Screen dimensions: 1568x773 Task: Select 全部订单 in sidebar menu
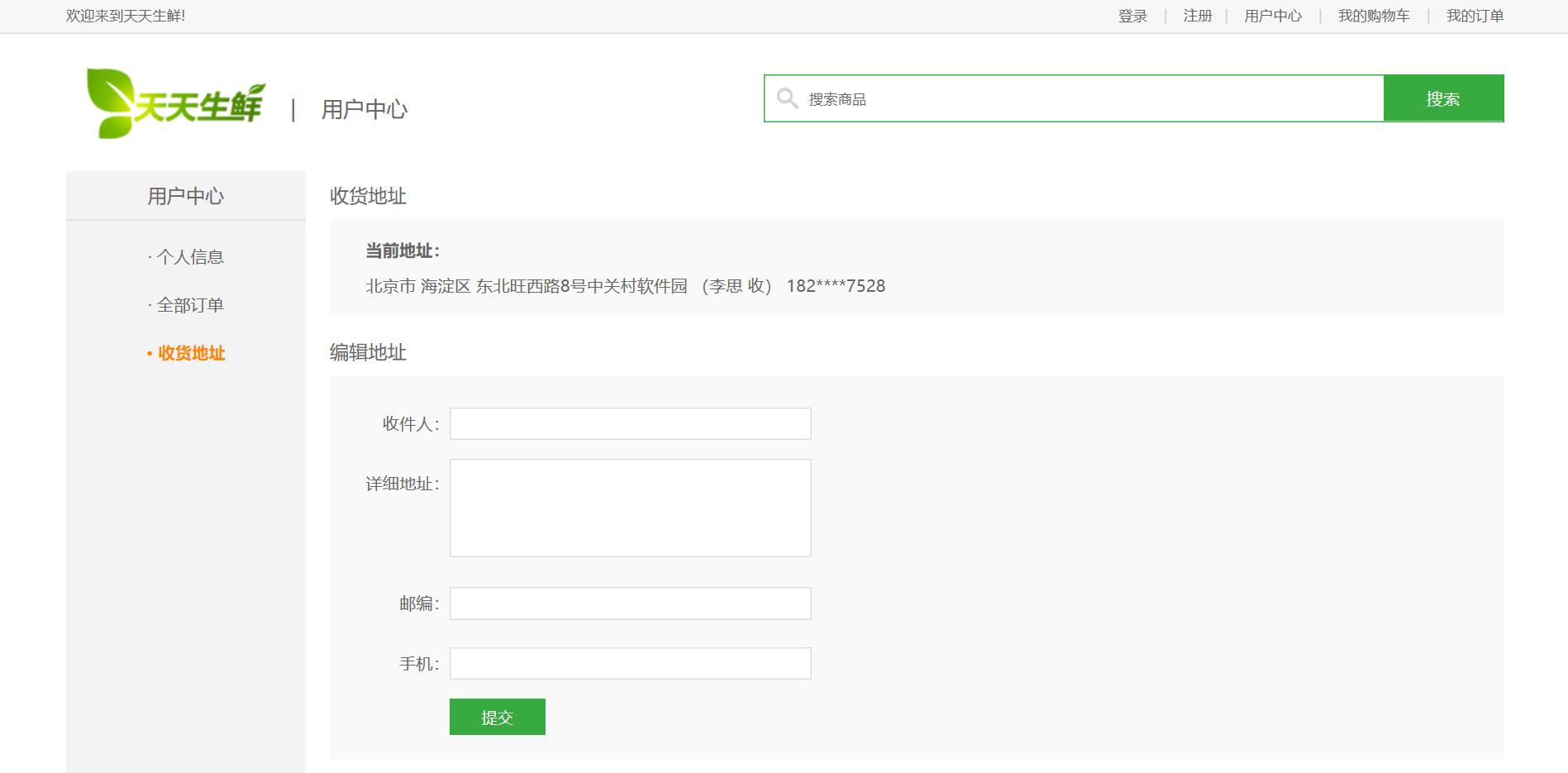pyautogui.click(x=190, y=305)
